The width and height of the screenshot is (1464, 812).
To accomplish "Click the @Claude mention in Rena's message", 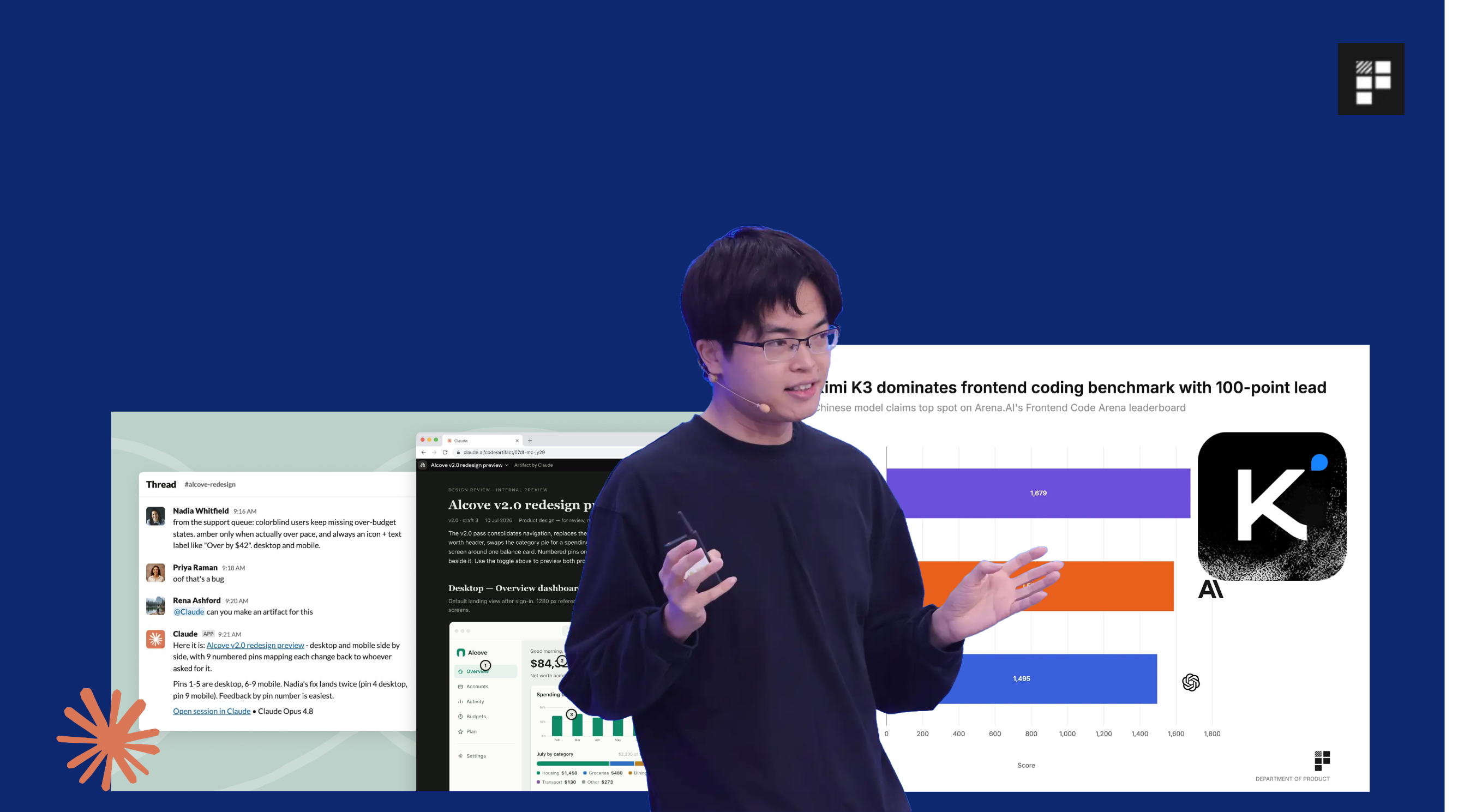I will coord(189,611).
